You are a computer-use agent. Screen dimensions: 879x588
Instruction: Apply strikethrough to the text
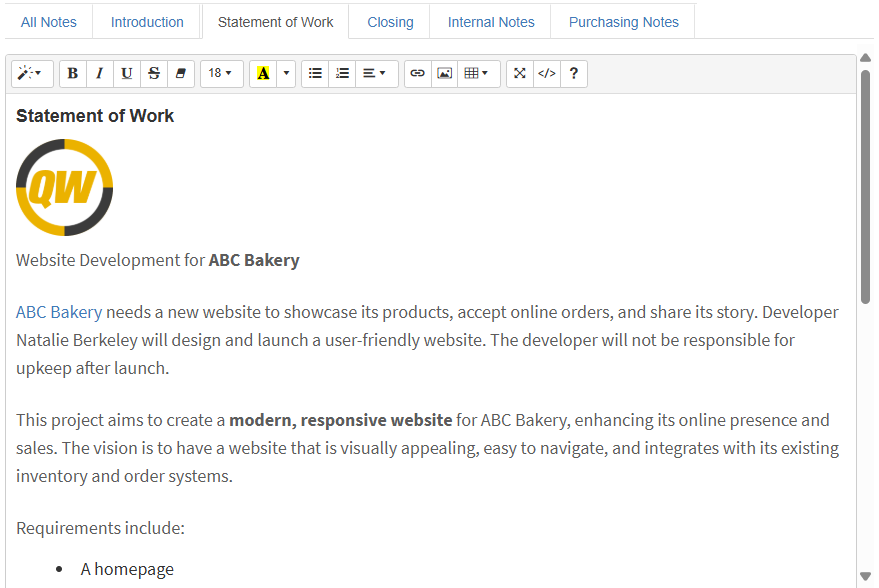point(153,74)
